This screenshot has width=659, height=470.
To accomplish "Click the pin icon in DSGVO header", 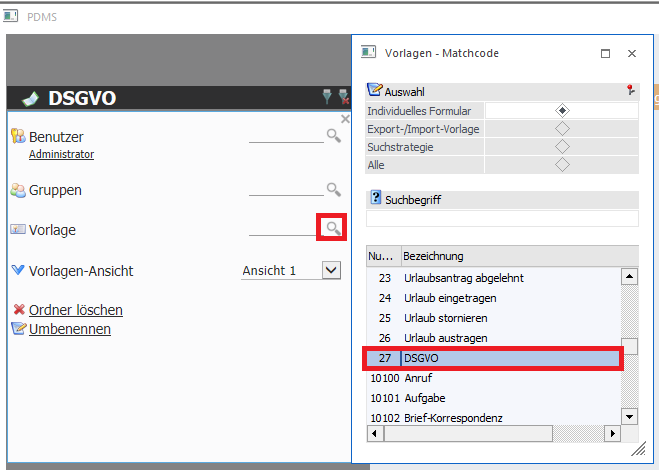I will 326,97.
